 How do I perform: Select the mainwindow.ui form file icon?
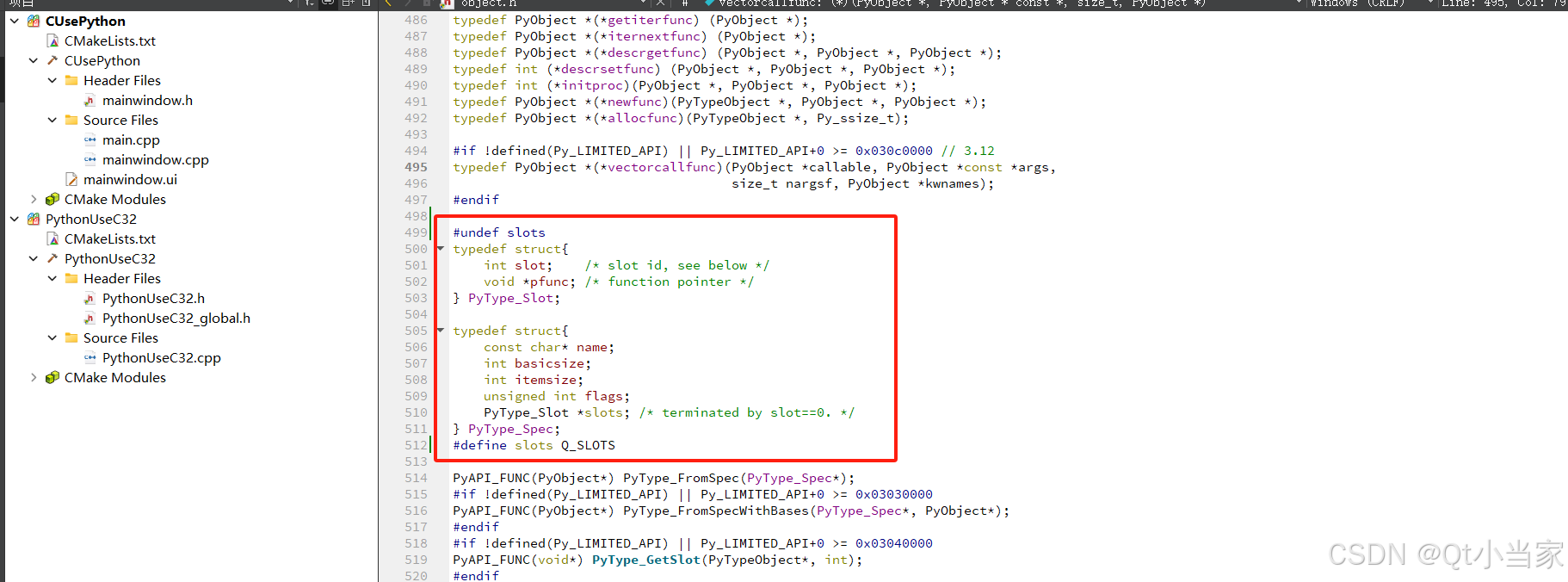[71, 179]
